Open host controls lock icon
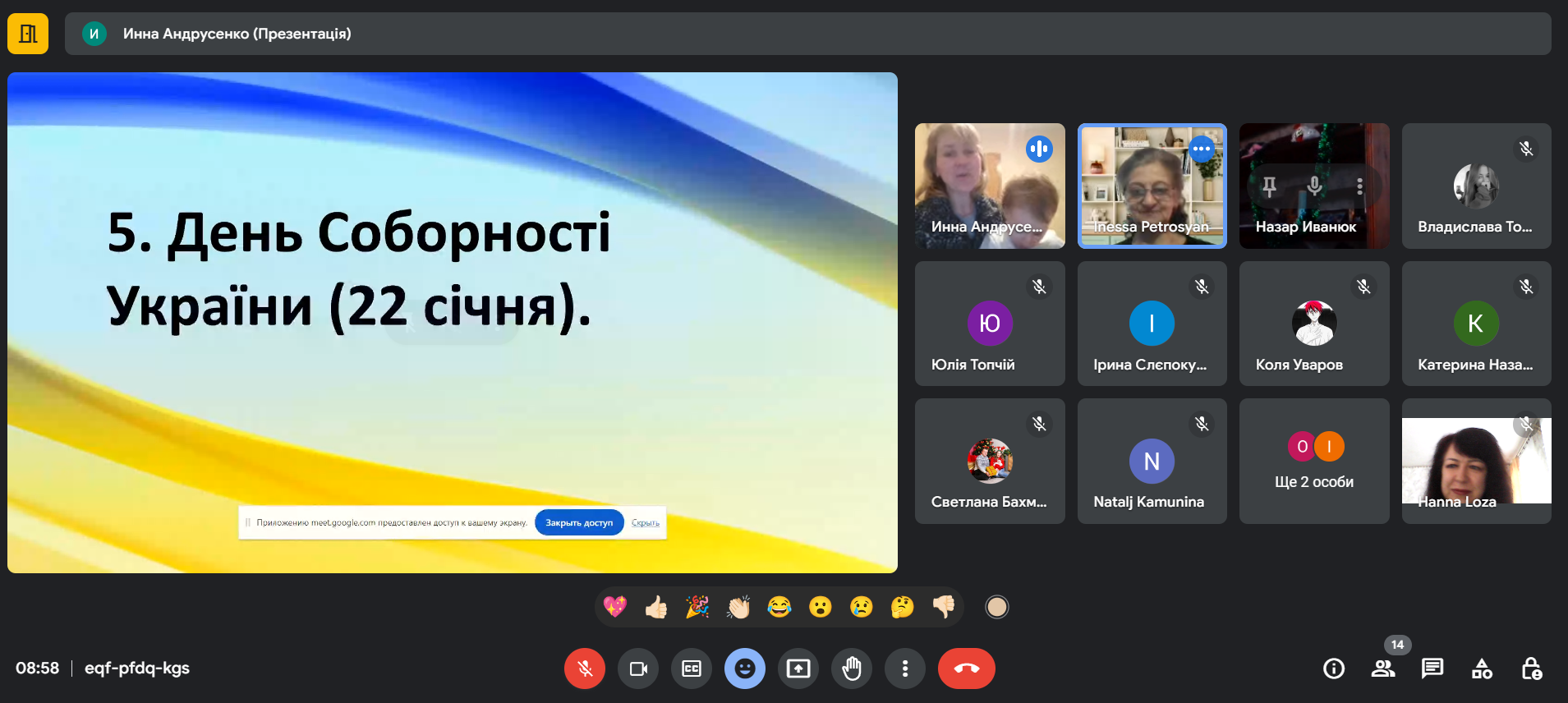This screenshot has height=703, width=1568. coord(1531,669)
